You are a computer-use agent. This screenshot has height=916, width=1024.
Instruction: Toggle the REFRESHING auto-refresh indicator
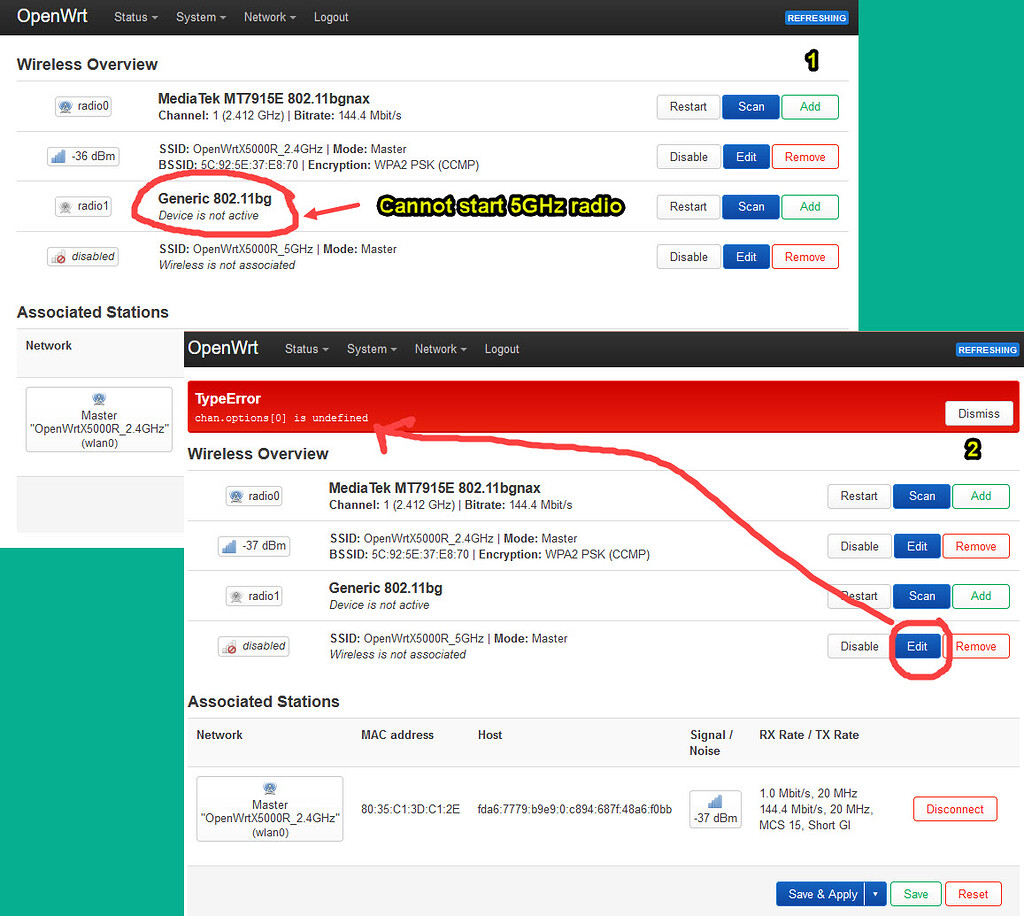pos(817,17)
